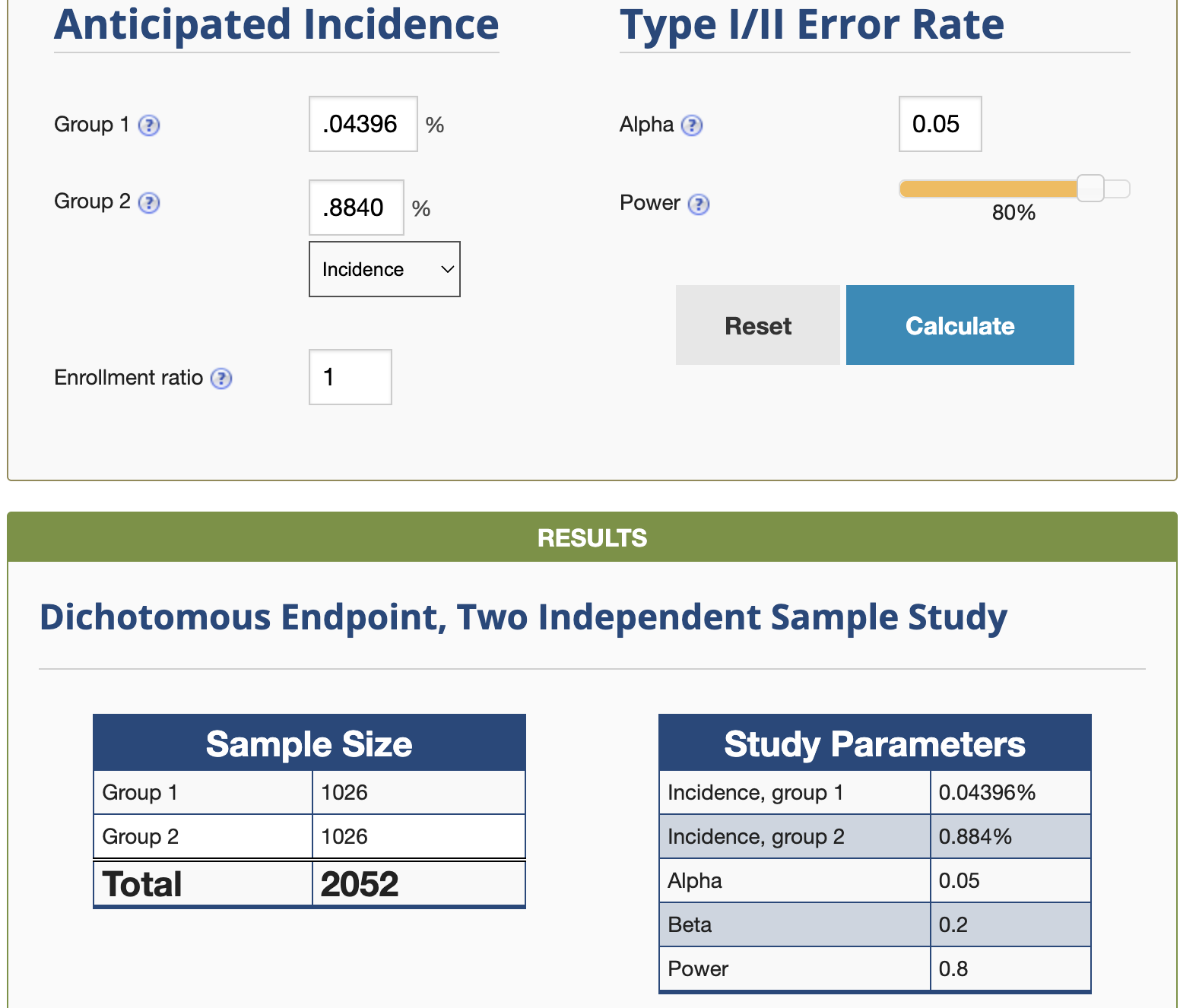
Task: Select the Alpha value input field
Action: (940, 124)
